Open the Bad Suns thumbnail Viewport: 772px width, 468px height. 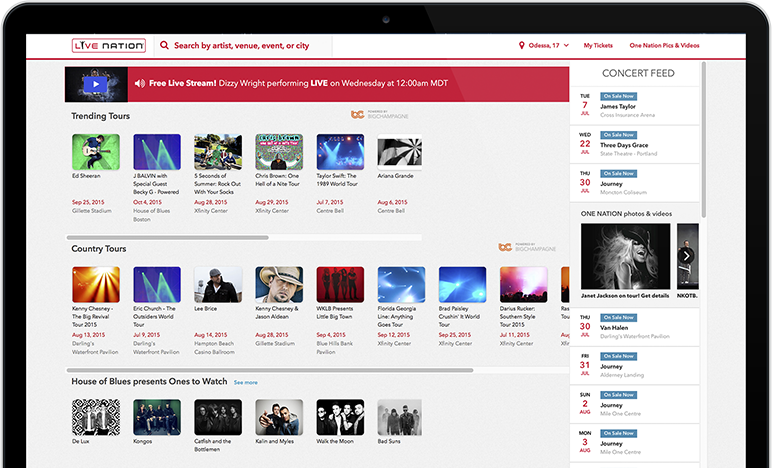tap(400, 417)
